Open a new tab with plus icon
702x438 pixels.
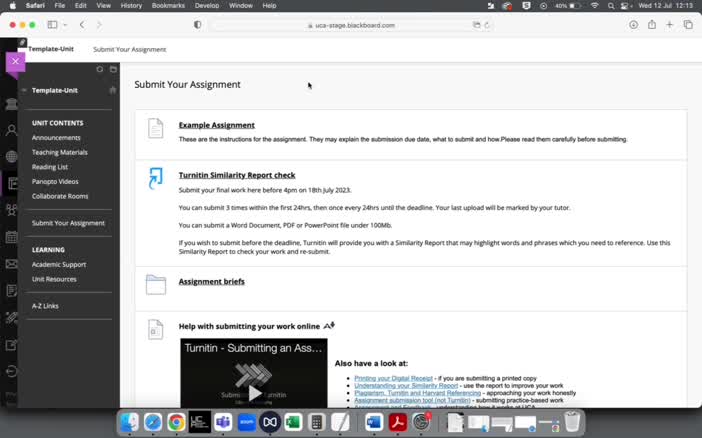point(669,25)
